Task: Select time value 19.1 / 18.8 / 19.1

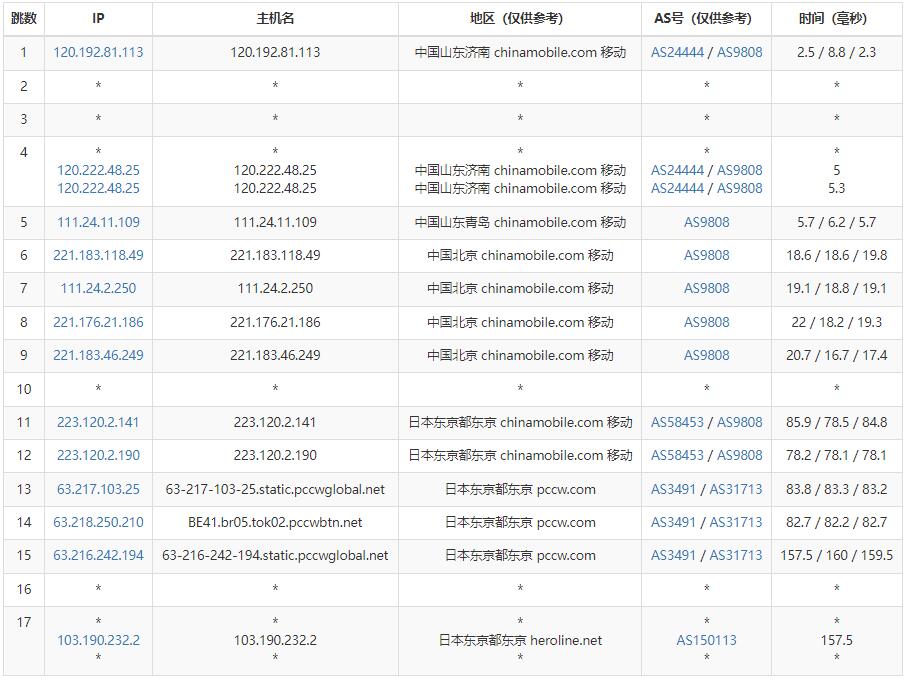Action: (x=836, y=288)
